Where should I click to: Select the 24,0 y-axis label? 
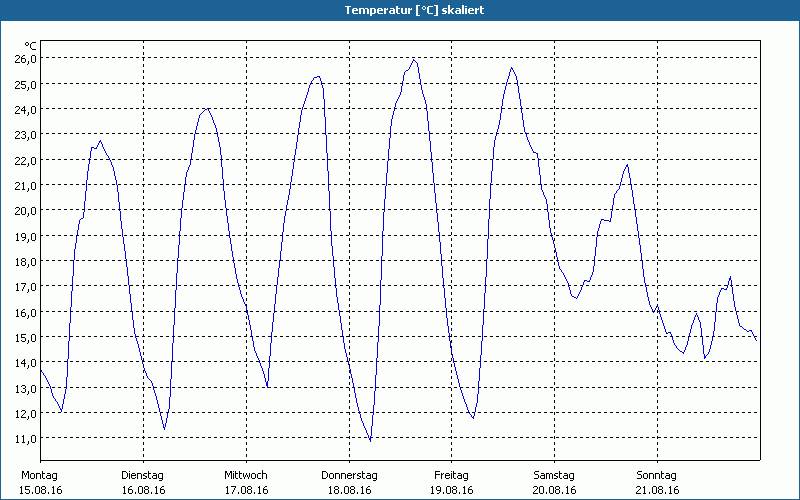point(26,109)
